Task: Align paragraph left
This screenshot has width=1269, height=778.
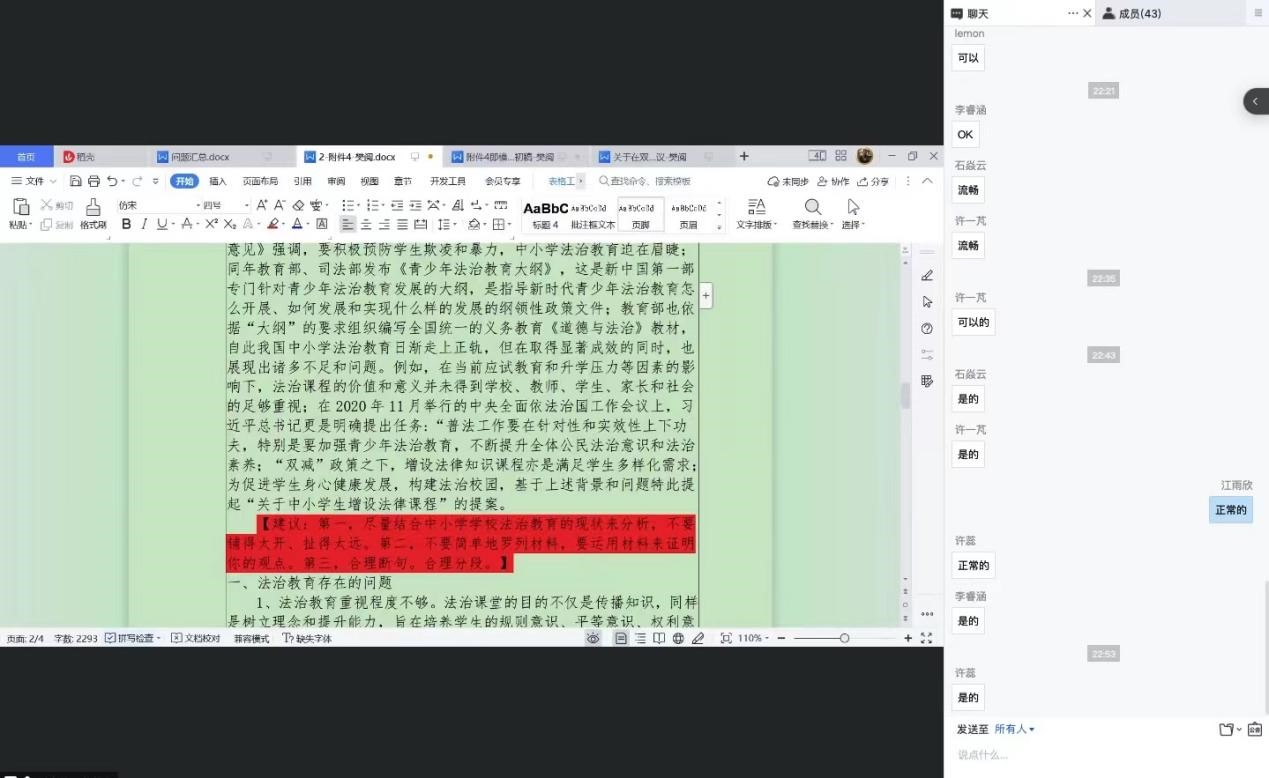Action: click(348, 224)
